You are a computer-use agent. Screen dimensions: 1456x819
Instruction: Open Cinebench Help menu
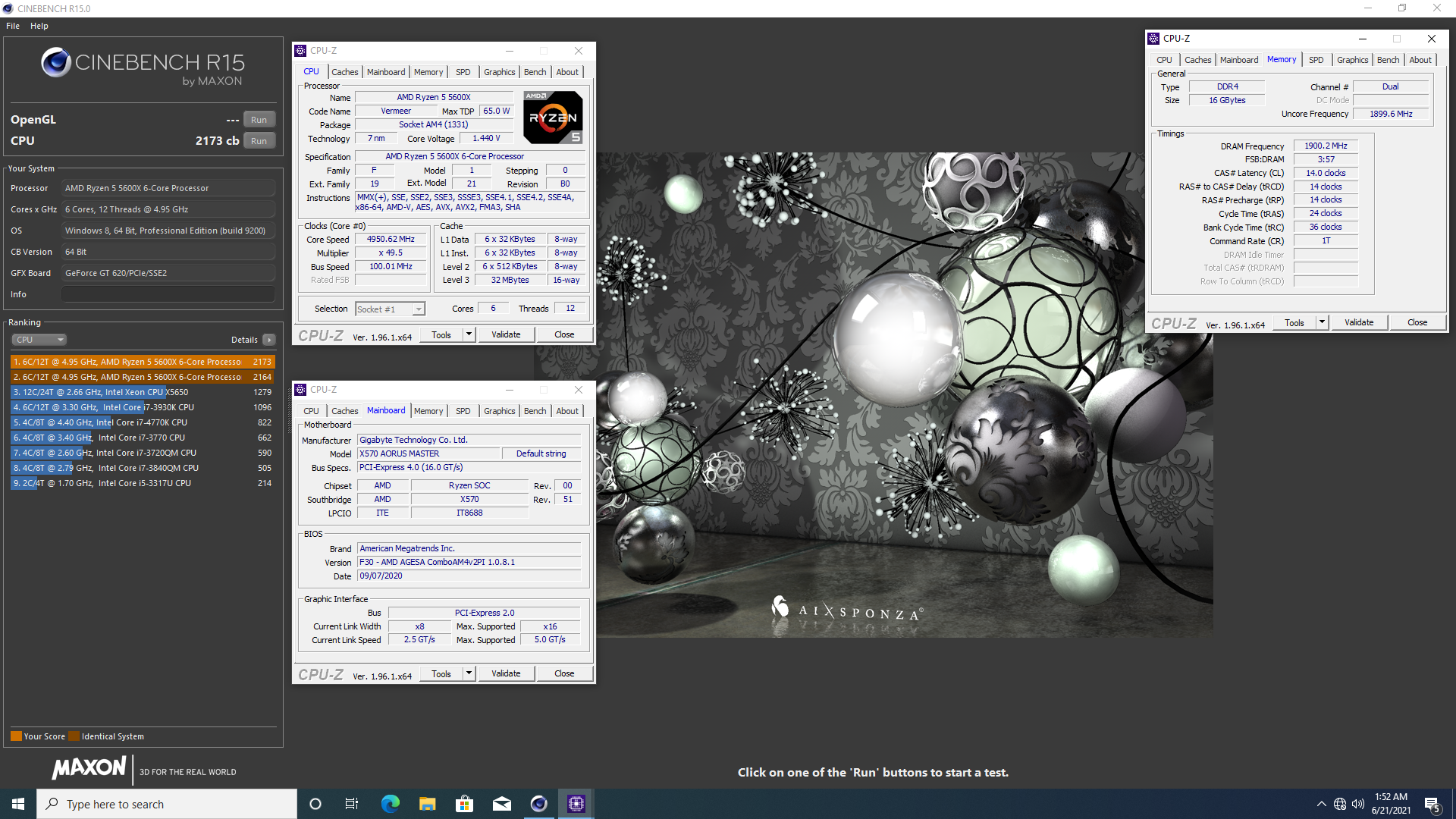coord(39,26)
